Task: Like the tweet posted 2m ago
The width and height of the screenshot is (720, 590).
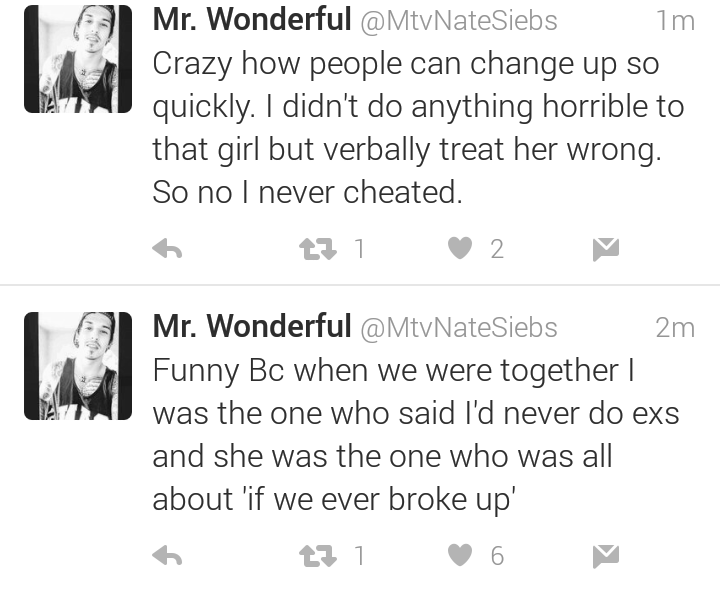Action: pyautogui.click(x=460, y=555)
